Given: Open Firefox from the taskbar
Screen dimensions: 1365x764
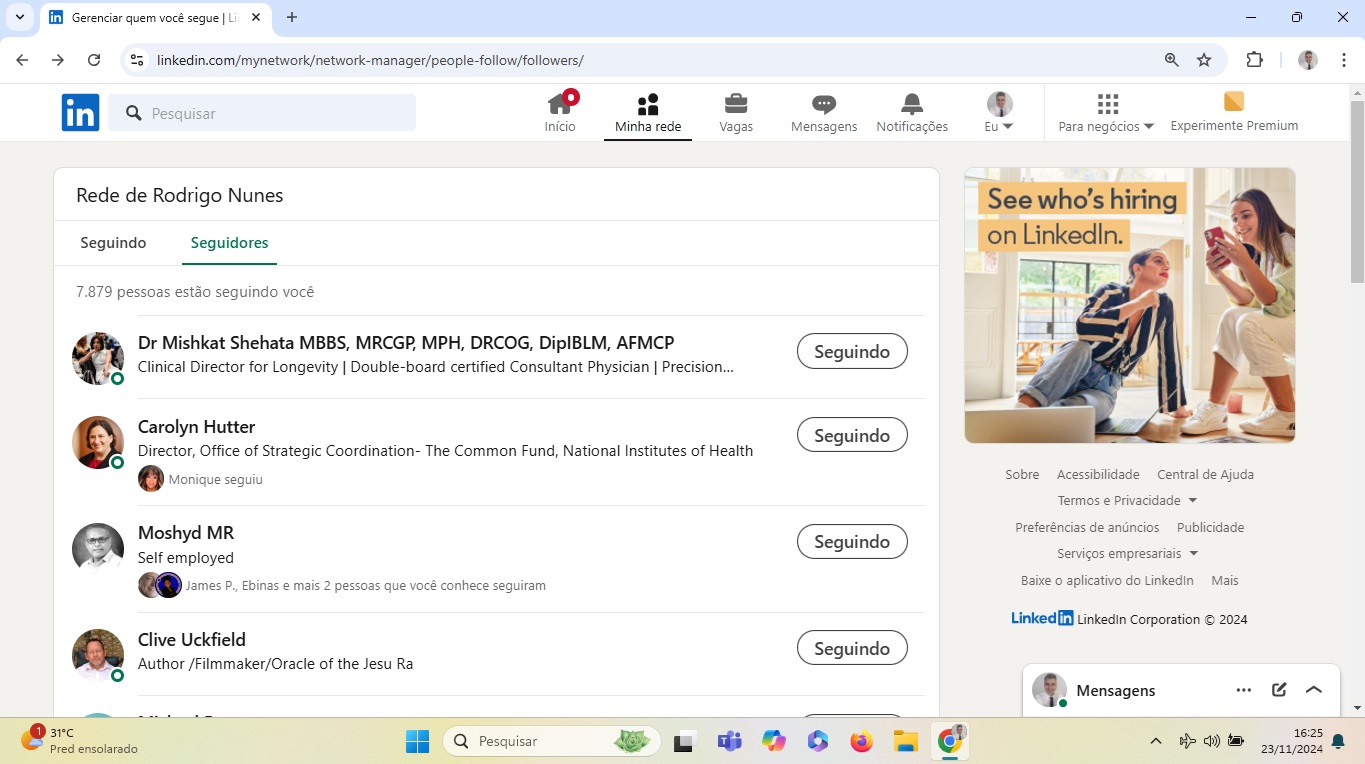Looking at the screenshot, I should 861,741.
